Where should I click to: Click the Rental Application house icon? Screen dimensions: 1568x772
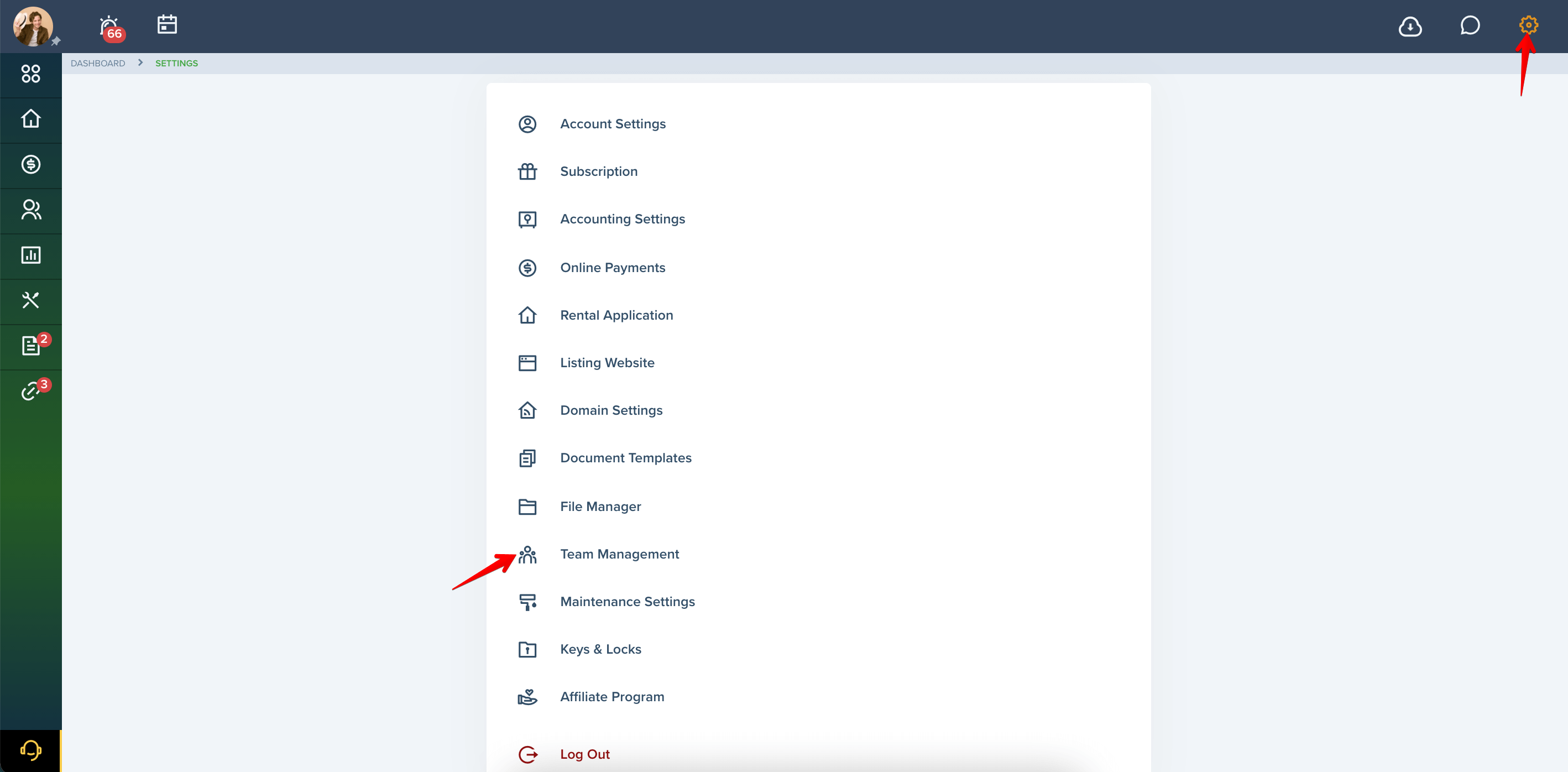(x=527, y=315)
